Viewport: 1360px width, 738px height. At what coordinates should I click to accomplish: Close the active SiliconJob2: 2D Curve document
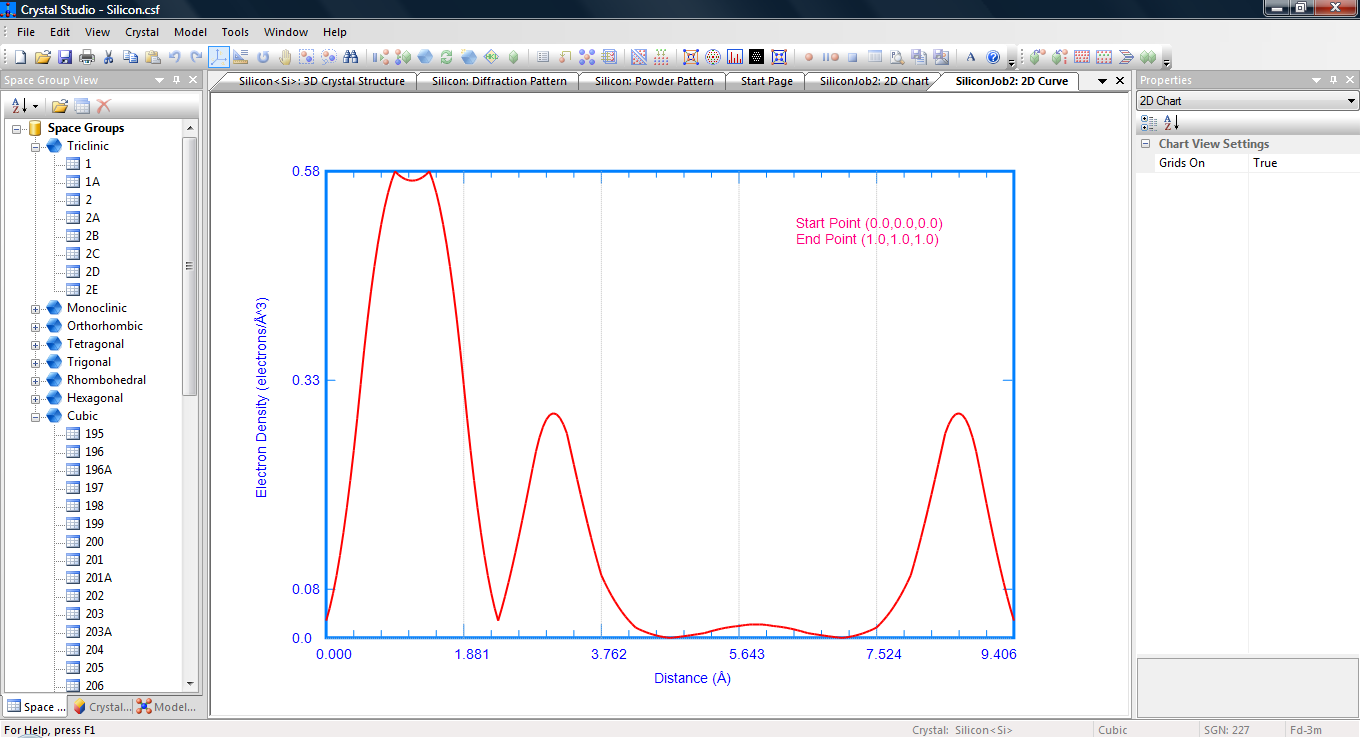point(1119,81)
